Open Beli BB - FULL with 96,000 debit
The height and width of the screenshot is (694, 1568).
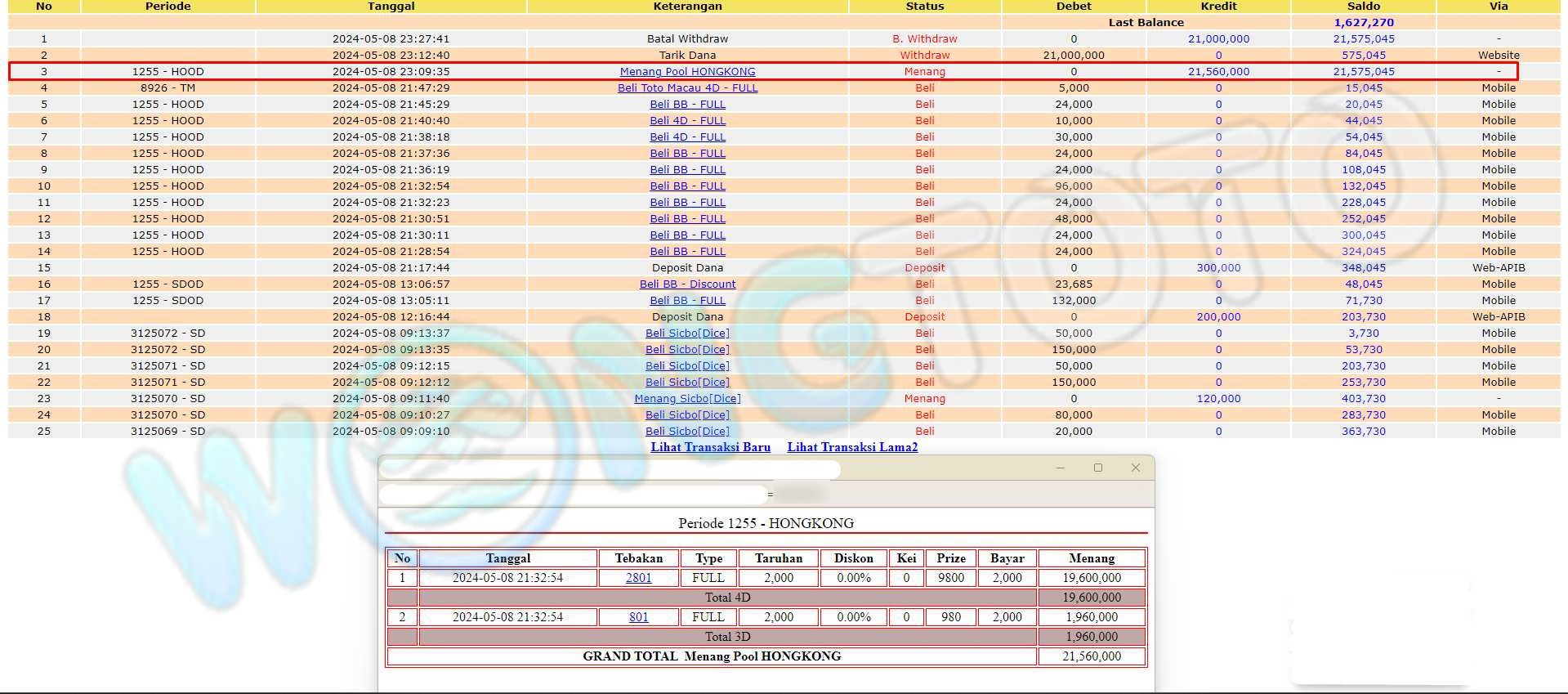point(687,186)
